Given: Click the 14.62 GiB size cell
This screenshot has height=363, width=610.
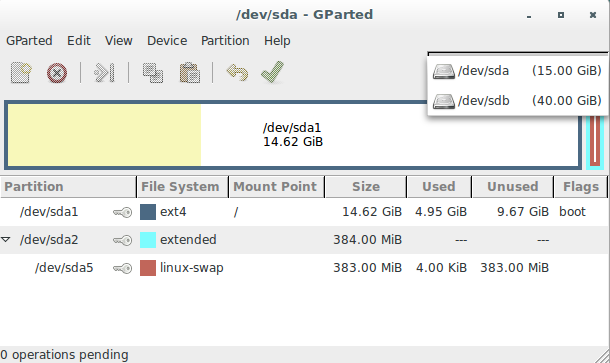Looking at the screenshot, I should [x=372, y=212].
